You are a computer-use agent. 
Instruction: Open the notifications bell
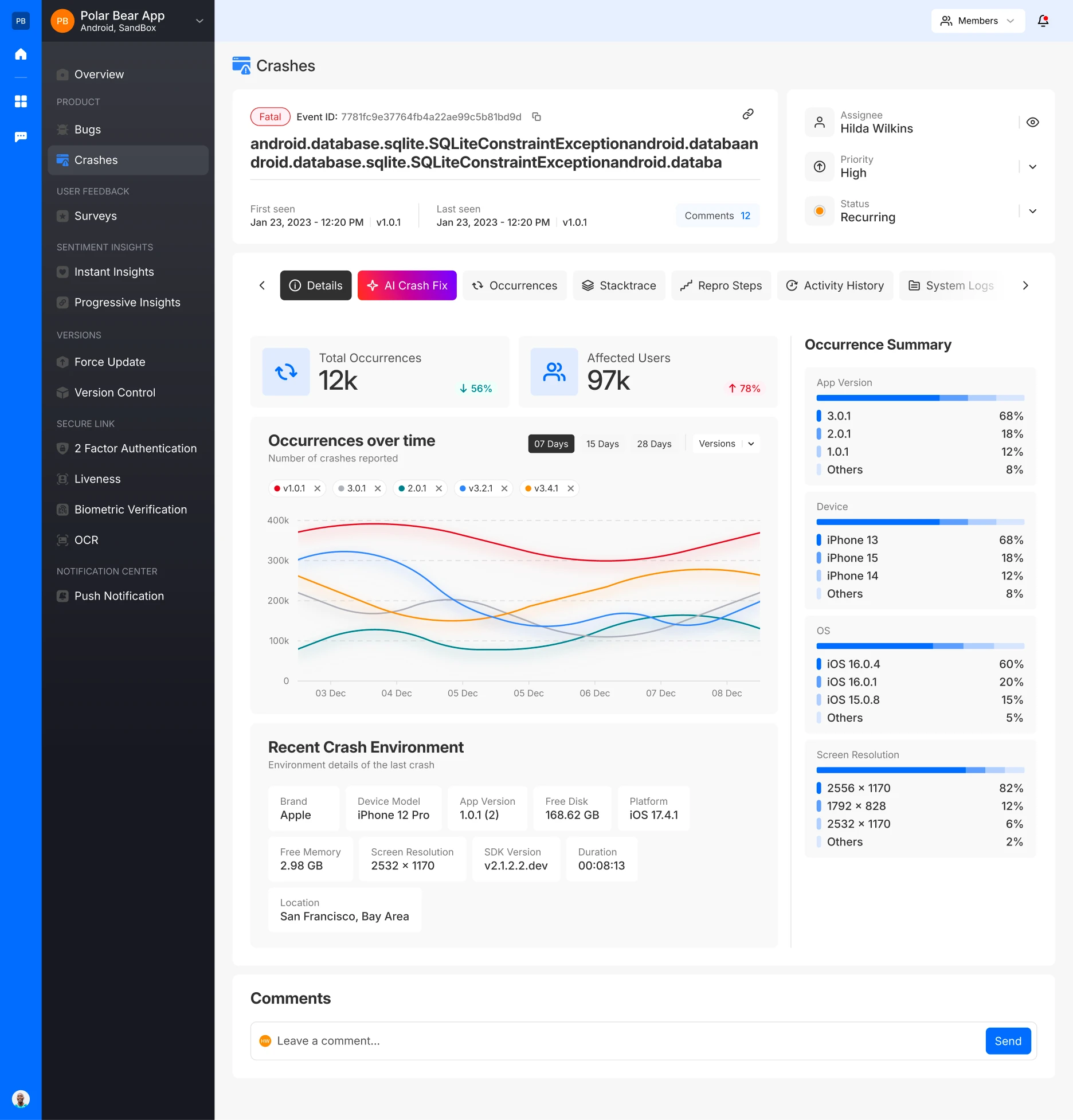click(1043, 21)
